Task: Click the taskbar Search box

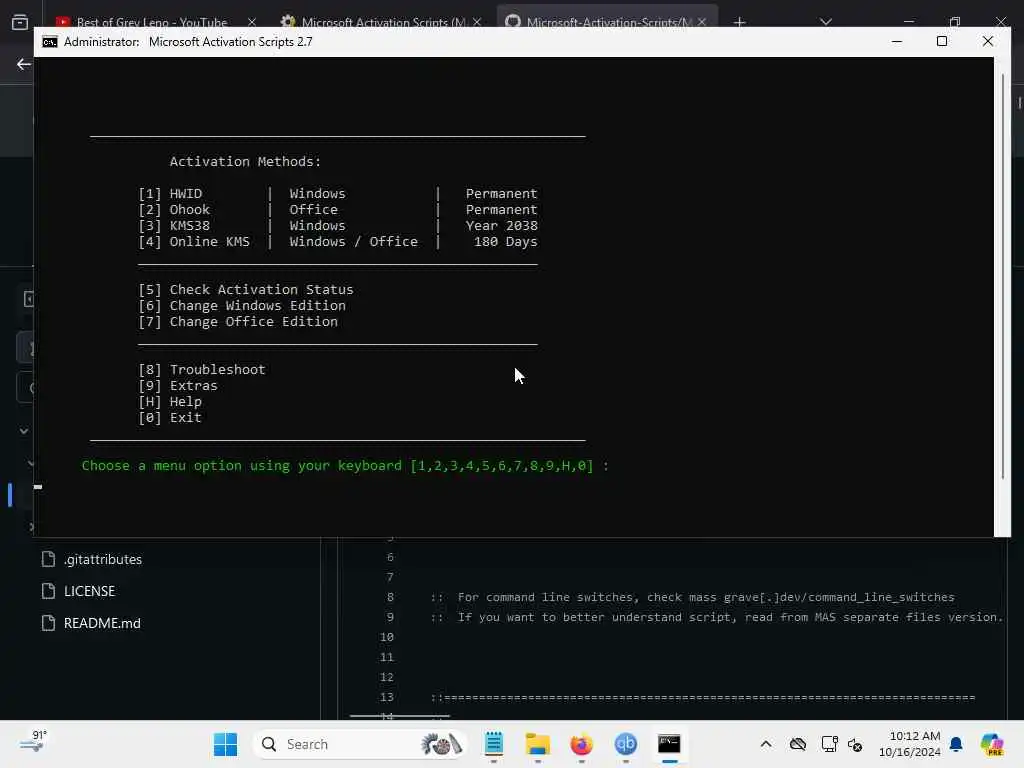Action: pyautogui.click(x=358, y=744)
